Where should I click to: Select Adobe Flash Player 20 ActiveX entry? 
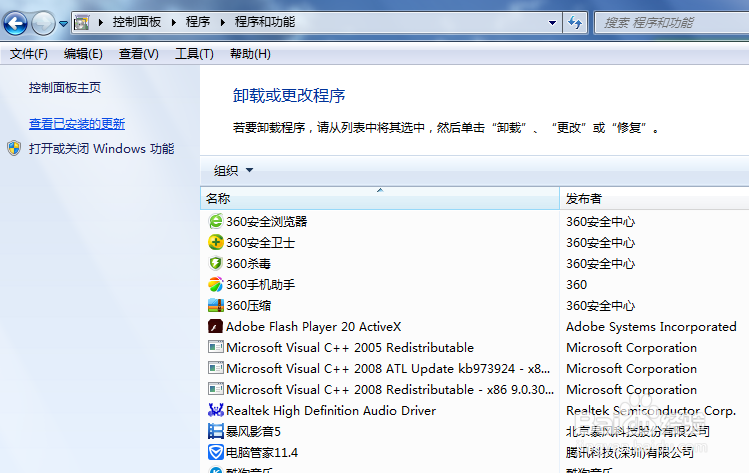click(313, 327)
